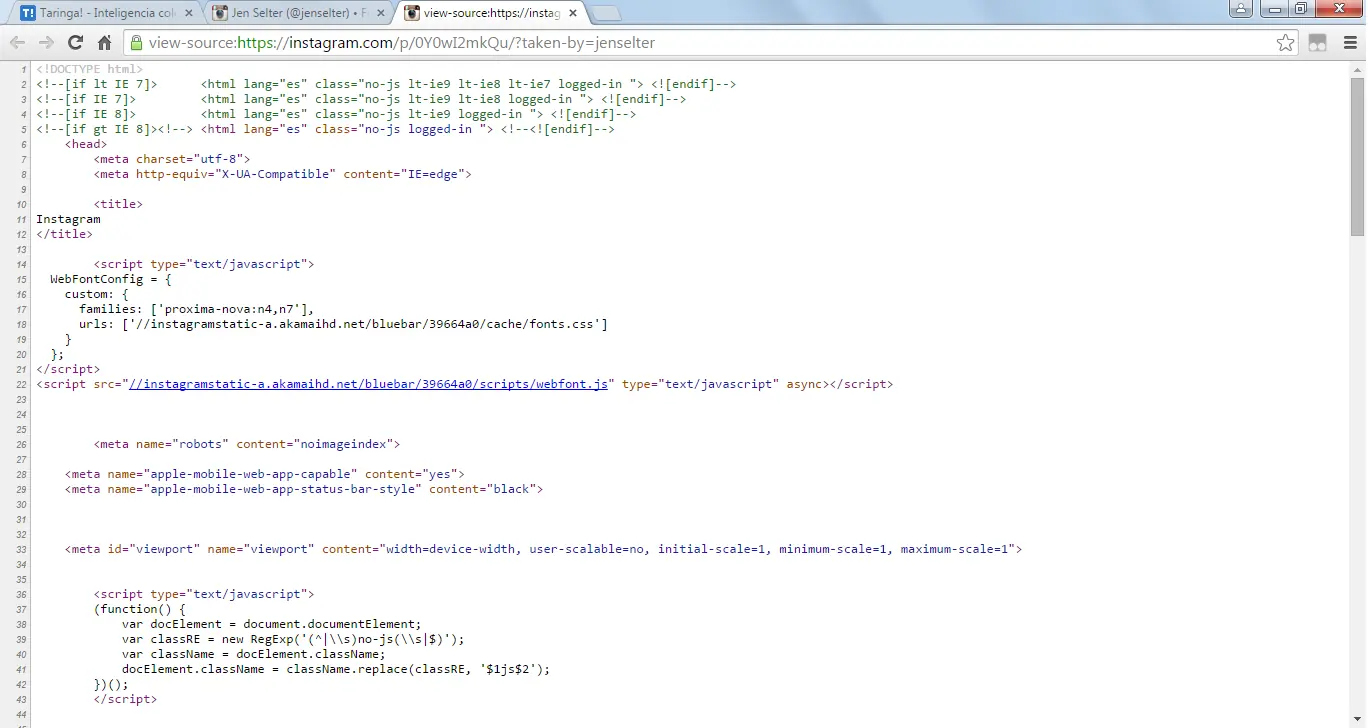The image size is (1368, 728).
Task: Switch to the Taringa! Inteligencia tab
Action: pos(105,14)
